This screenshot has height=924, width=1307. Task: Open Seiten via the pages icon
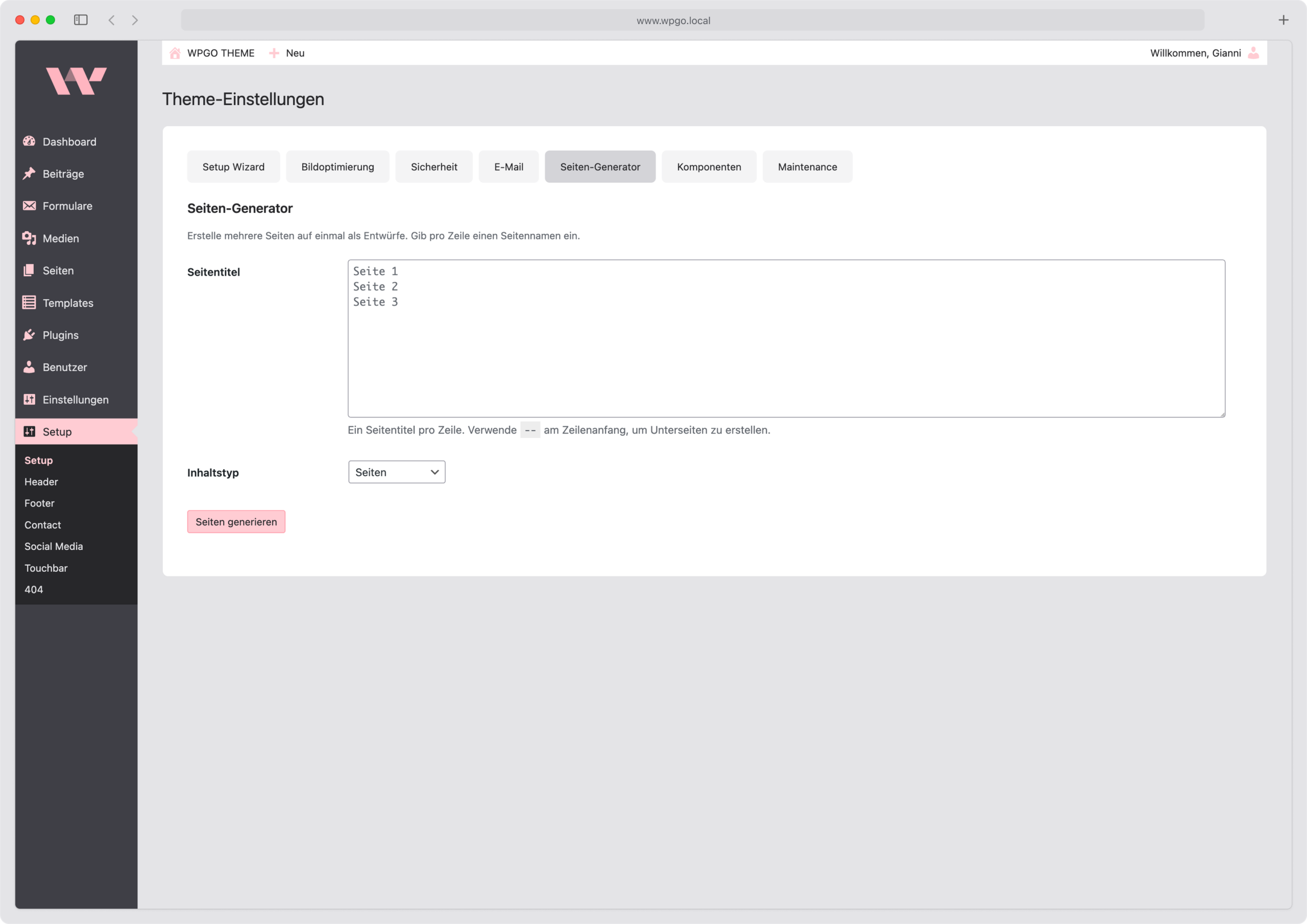pos(30,271)
